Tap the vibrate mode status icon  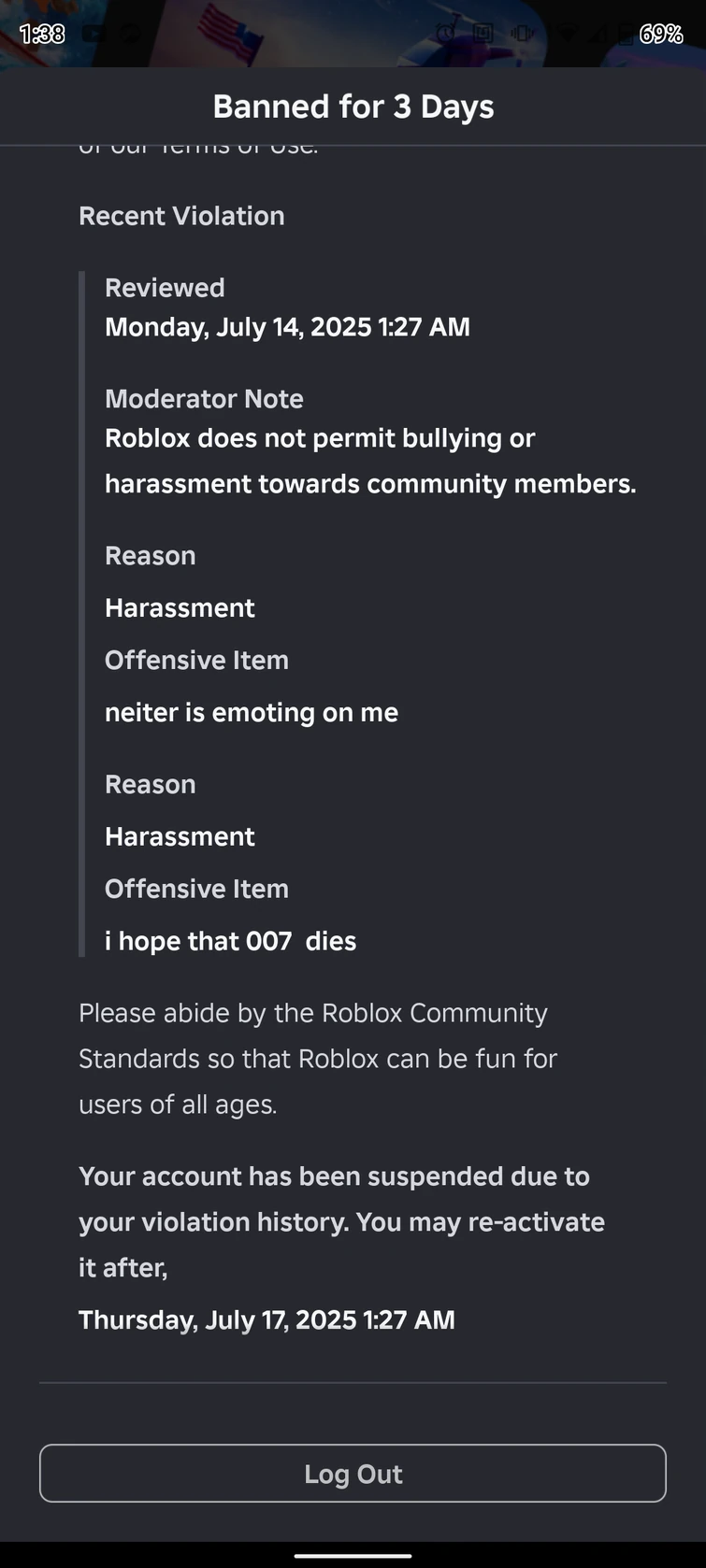click(x=523, y=34)
